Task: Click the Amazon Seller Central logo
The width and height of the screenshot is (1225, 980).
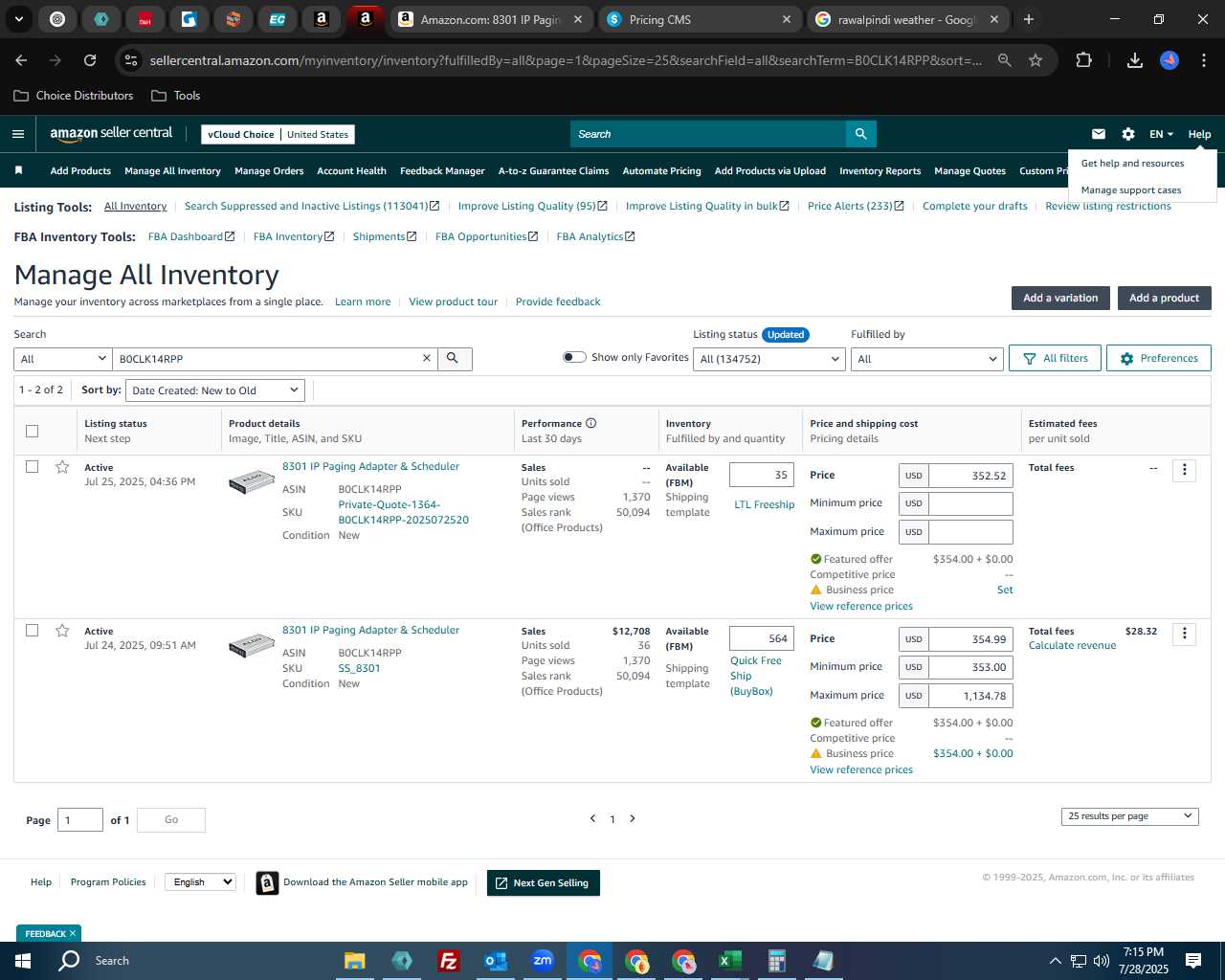Action: tap(111, 134)
